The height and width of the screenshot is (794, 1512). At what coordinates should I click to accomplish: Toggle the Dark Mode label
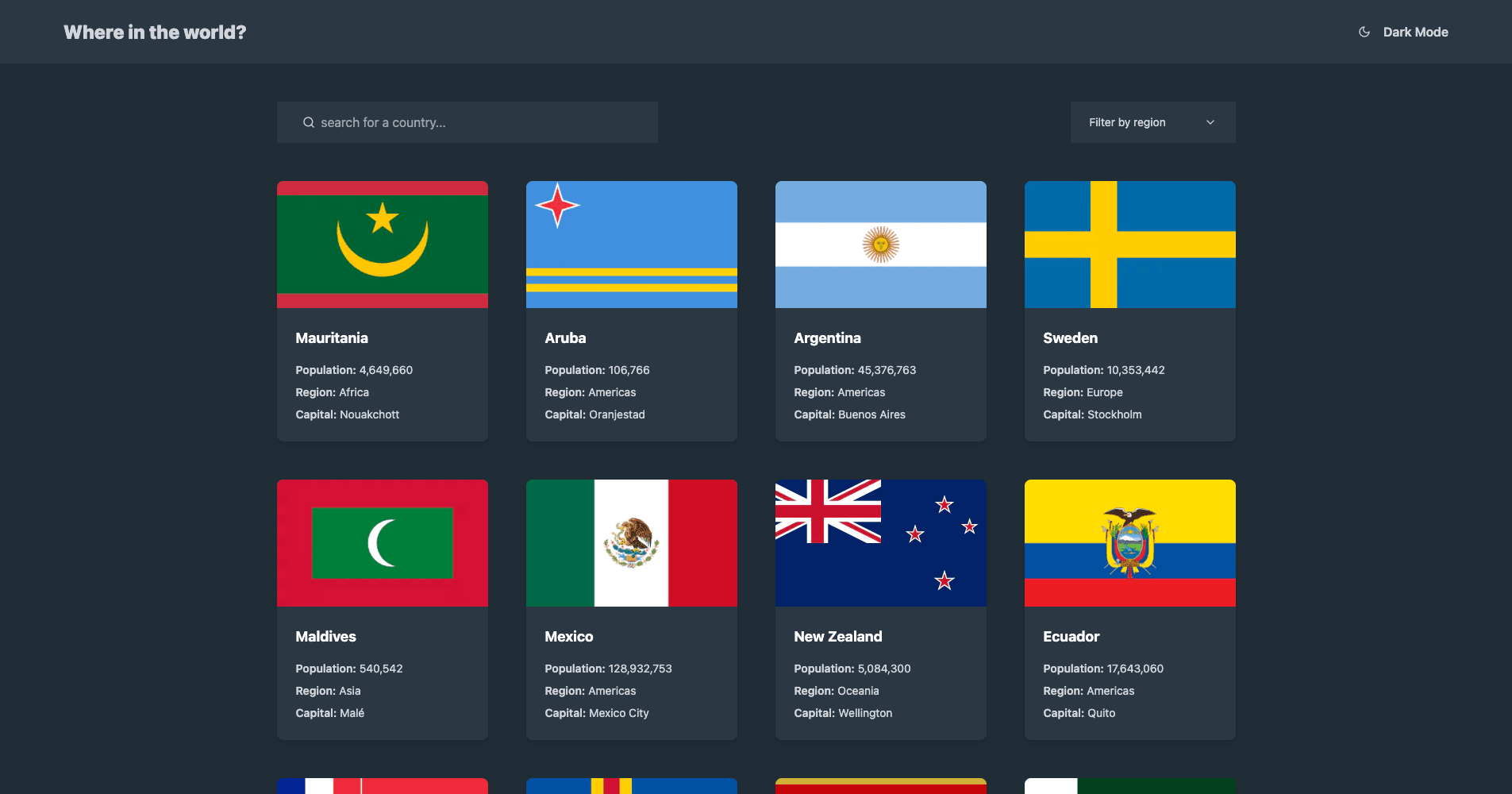1415,32
